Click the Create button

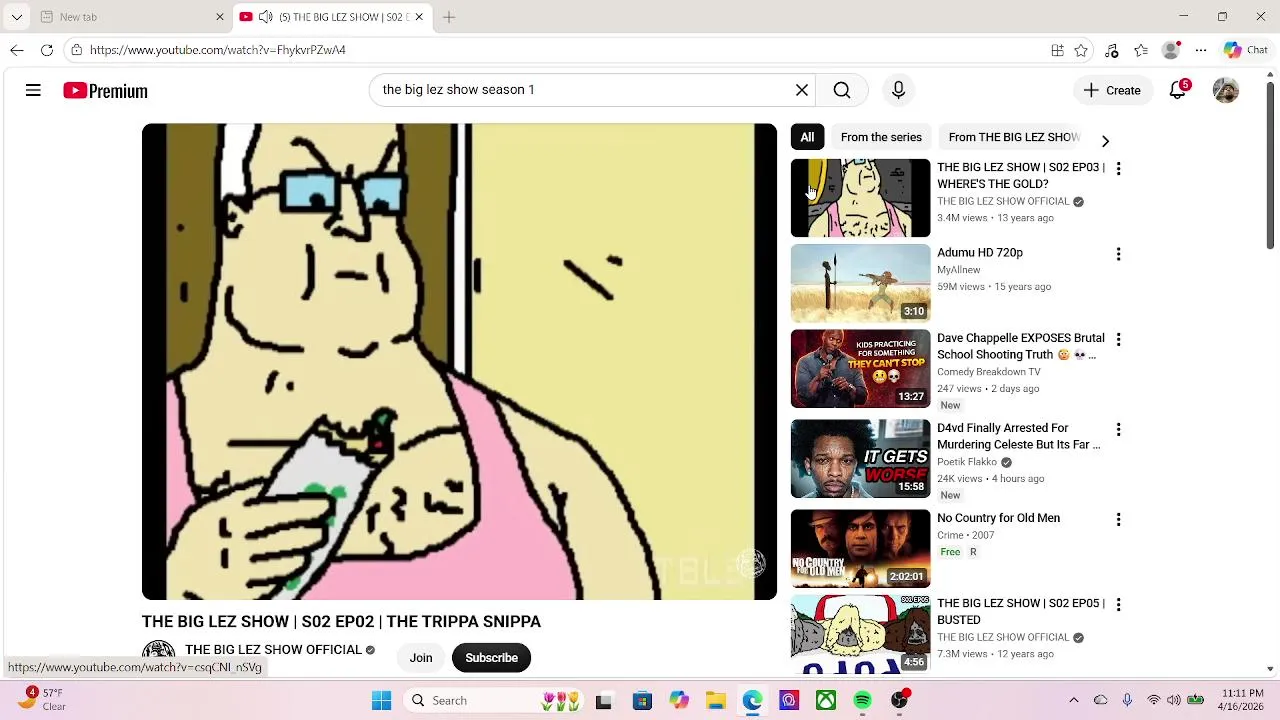pyautogui.click(x=1112, y=91)
